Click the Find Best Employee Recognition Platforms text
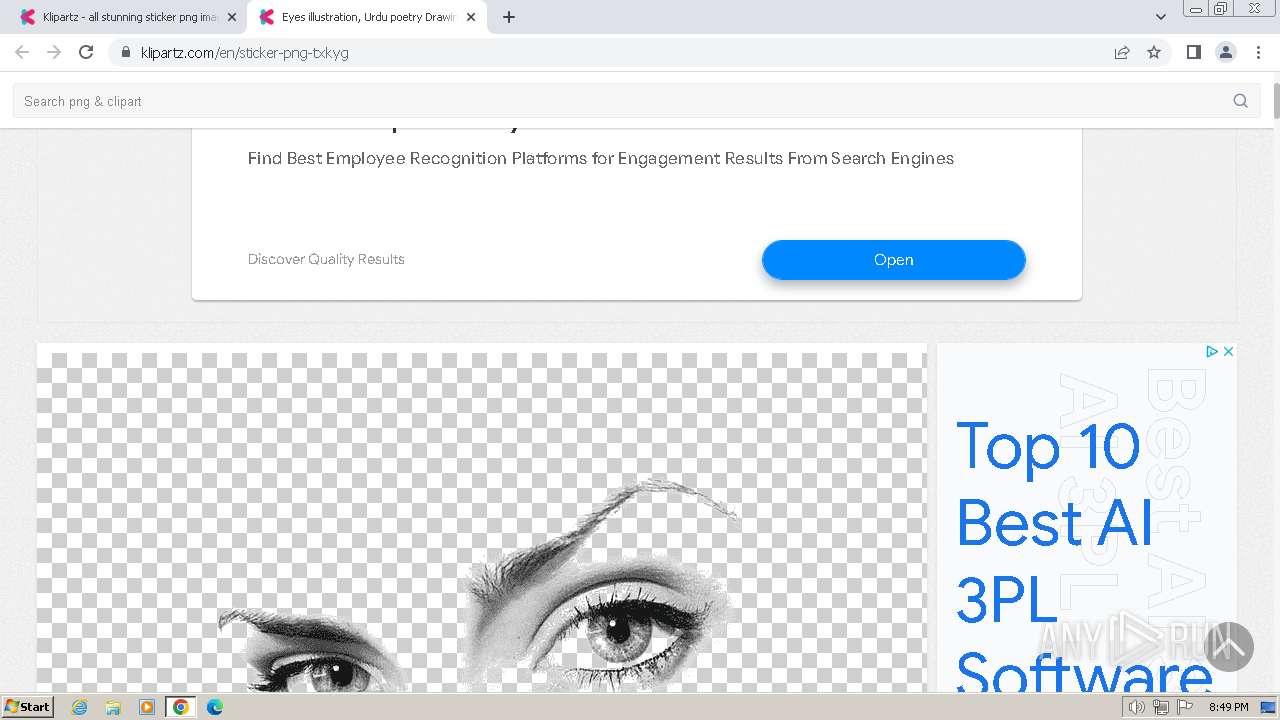1280x720 pixels. pyautogui.click(x=600, y=158)
